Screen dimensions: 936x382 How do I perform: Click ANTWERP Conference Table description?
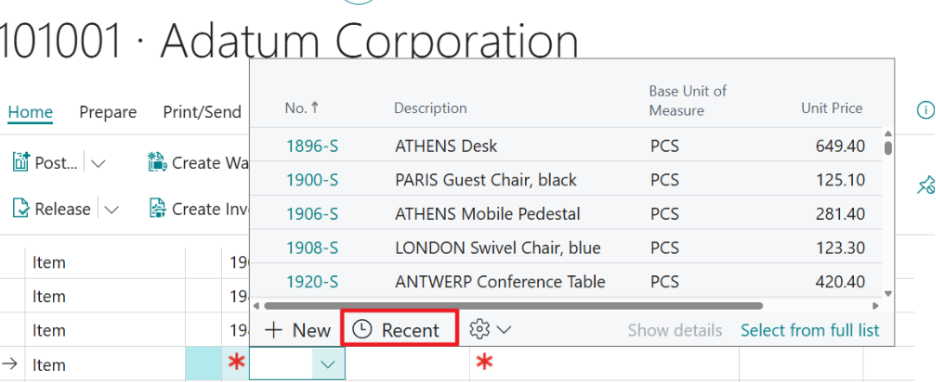500,281
